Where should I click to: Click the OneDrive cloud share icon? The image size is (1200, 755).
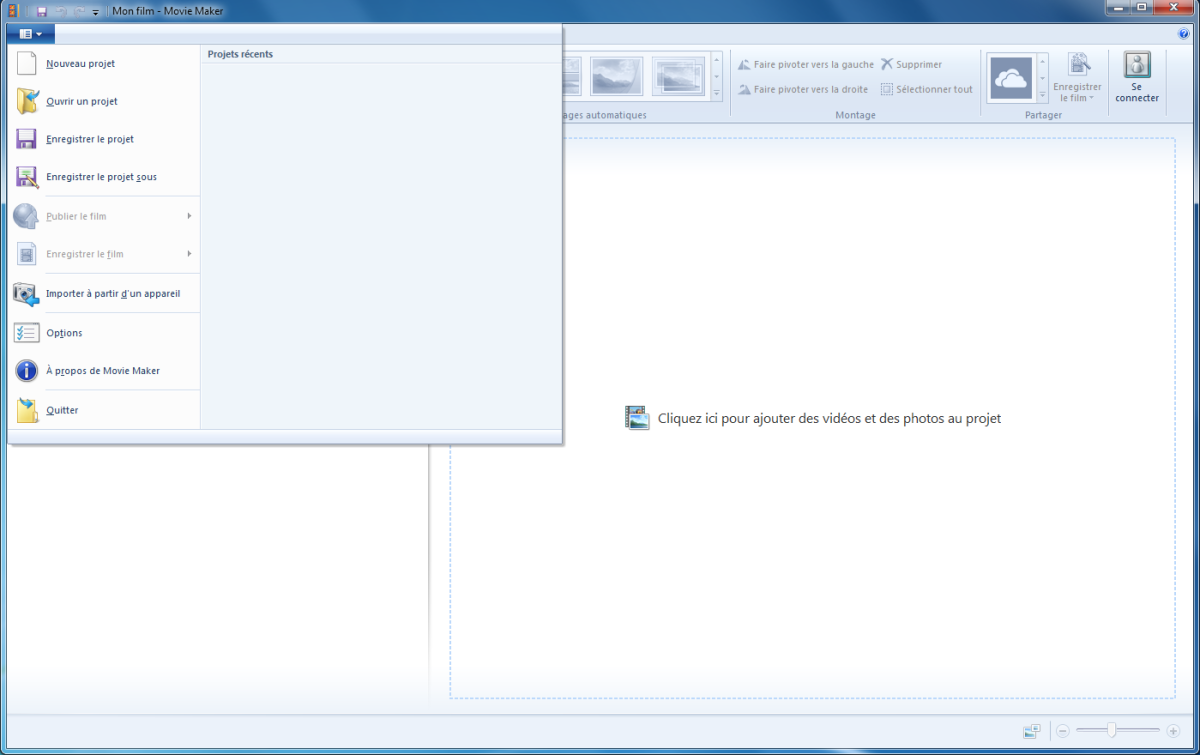[x=1011, y=78]
